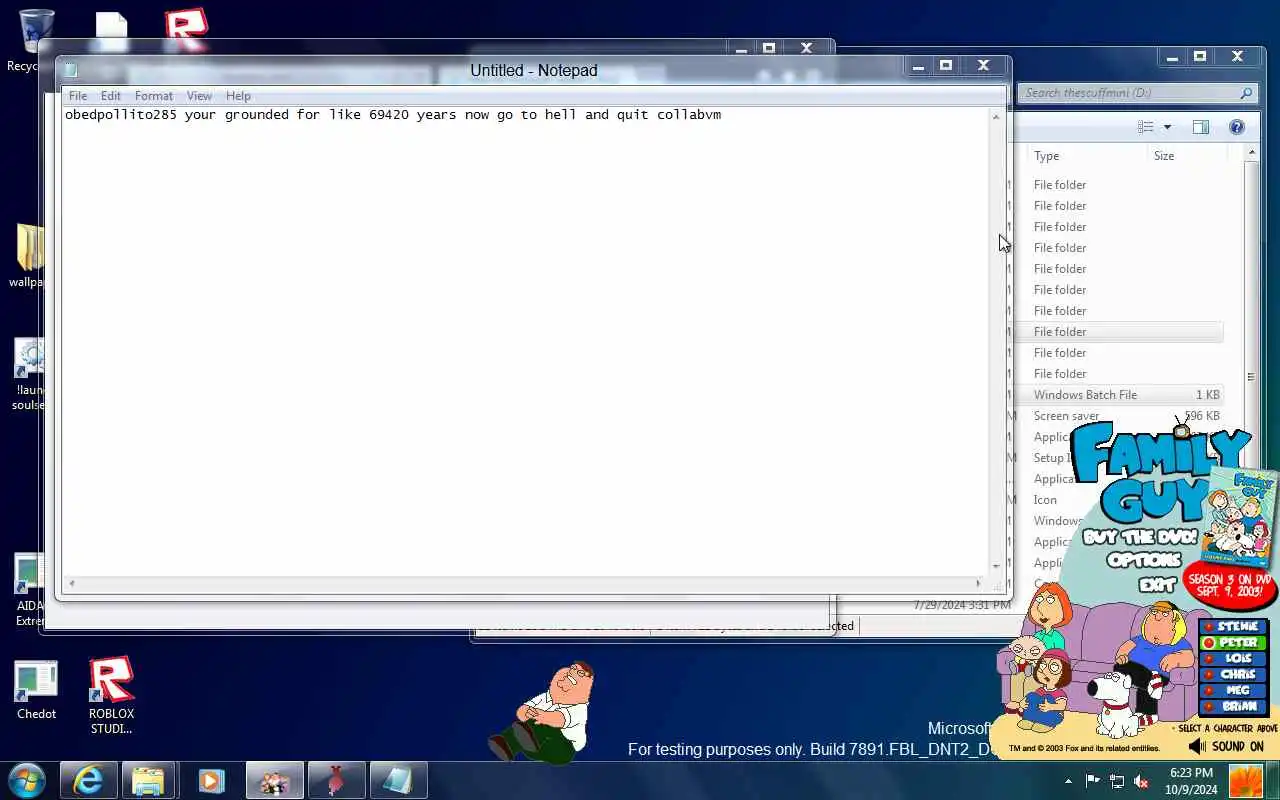Screen dimensions: 1280x800
Task: Maximize the Untitled - Notepad window
Action: [x=946, y=66]
